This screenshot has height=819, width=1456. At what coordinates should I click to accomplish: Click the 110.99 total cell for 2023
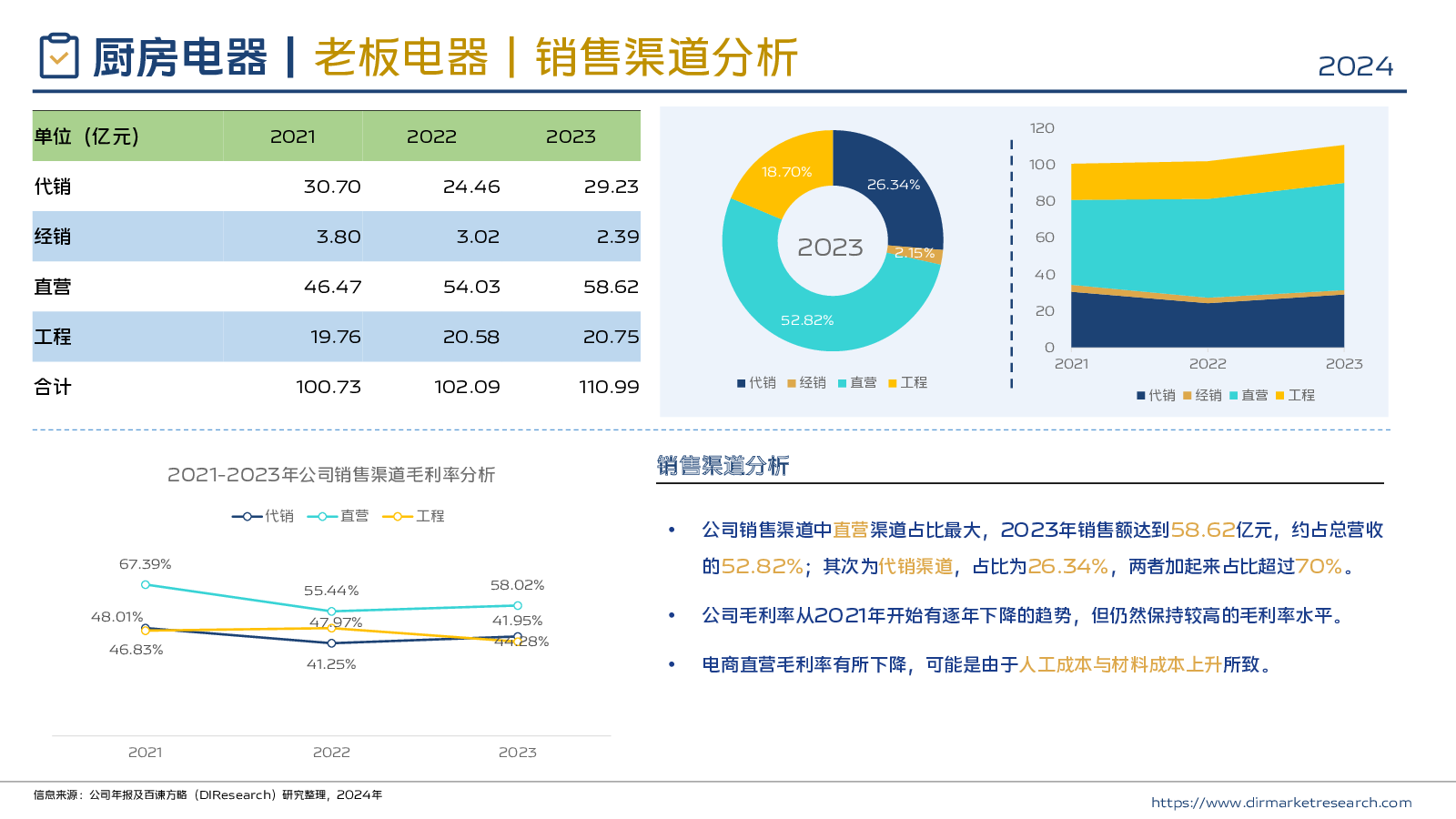[x=609, y=387]
